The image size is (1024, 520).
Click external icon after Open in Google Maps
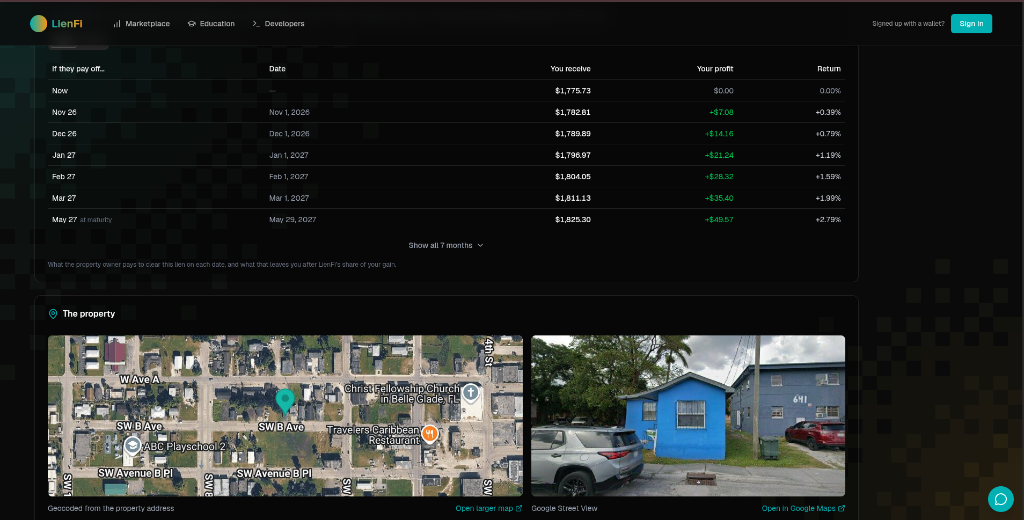pyautogui.click(x=842, y=508)
